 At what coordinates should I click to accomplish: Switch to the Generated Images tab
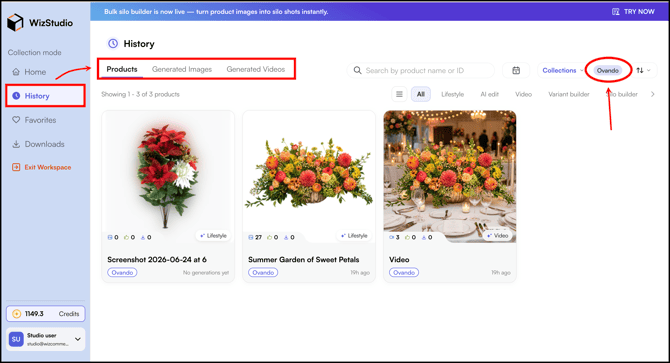coord(182,69)
